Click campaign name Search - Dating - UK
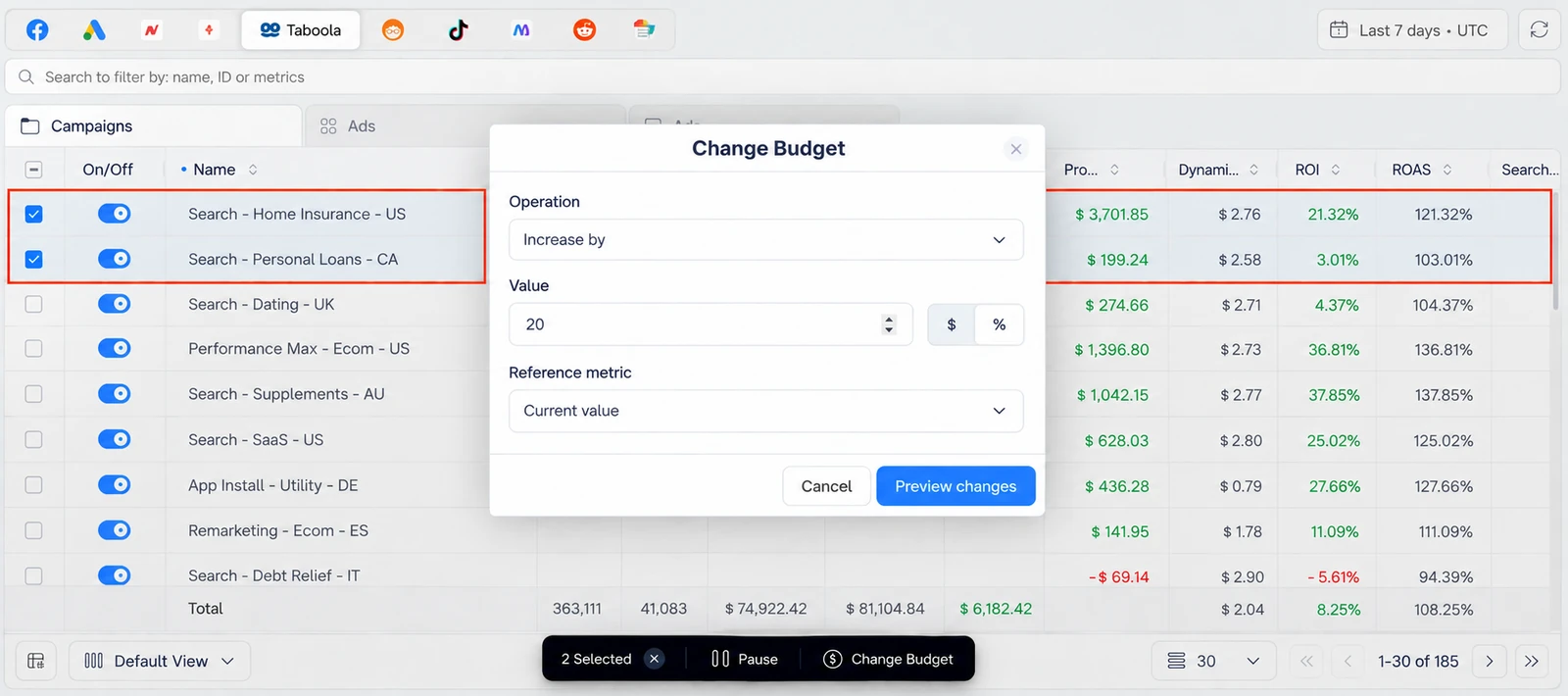The image size is (1568, 696). (262, 304)
